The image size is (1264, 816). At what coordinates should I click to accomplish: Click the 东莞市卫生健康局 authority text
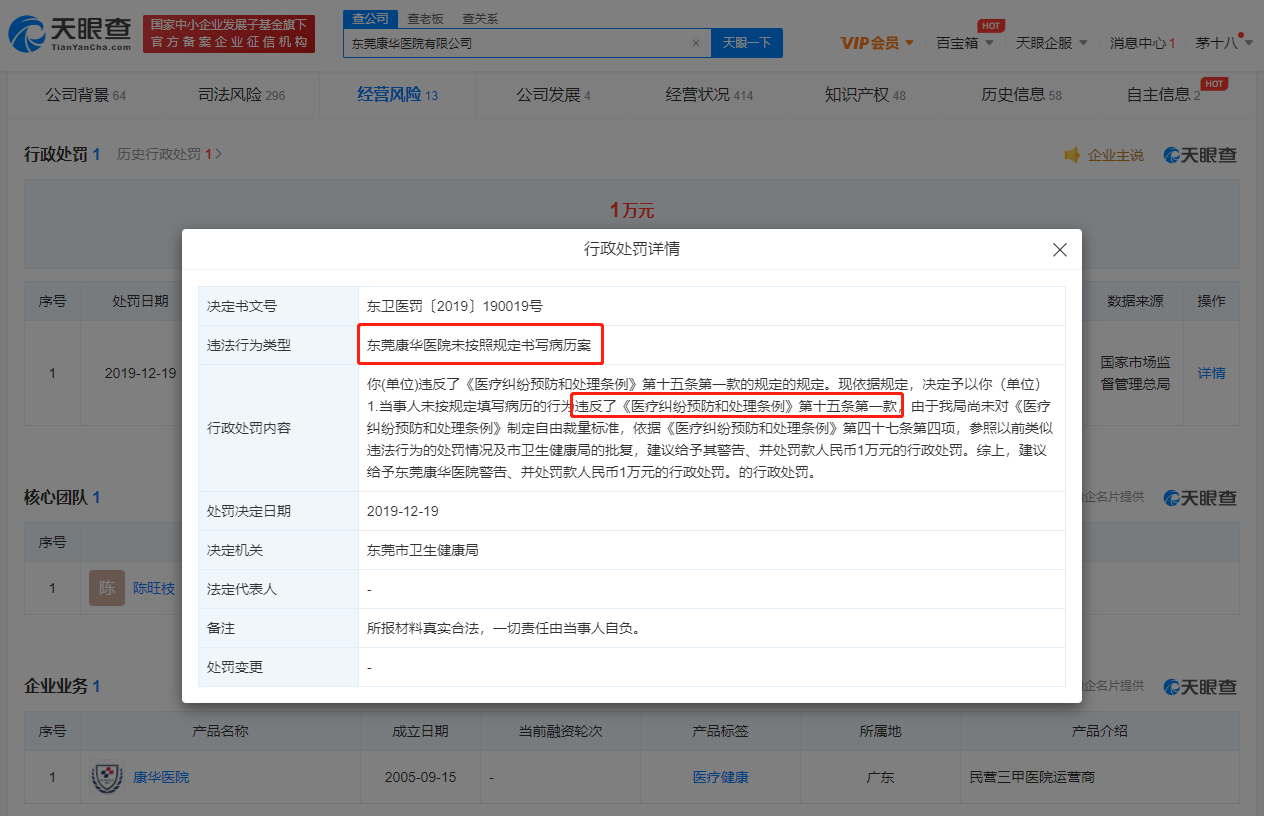tap(422, 550)
